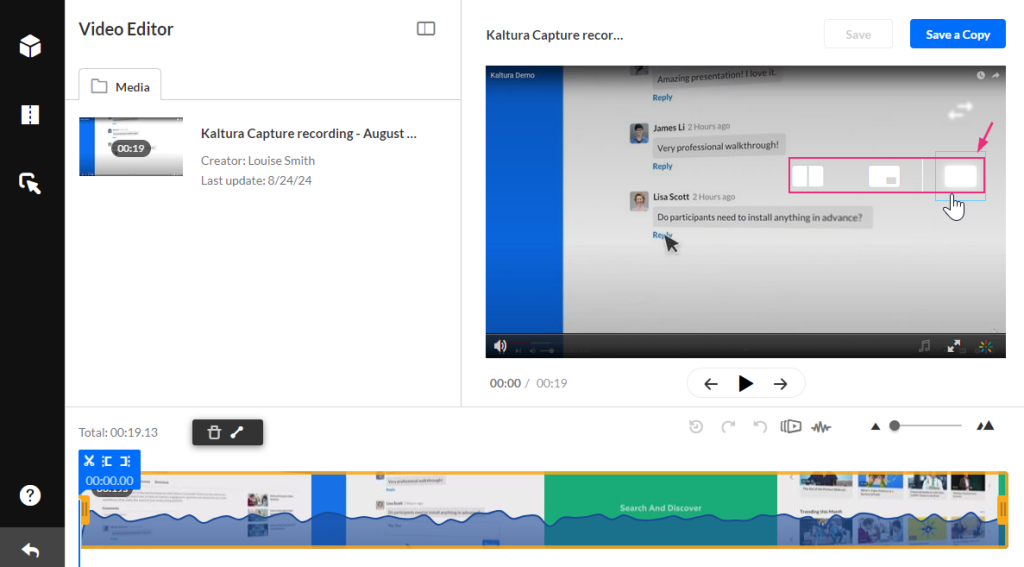This screenshot has height=567, width=1024.
Task: Toggle the side panel layout icon
Action: 426,29
